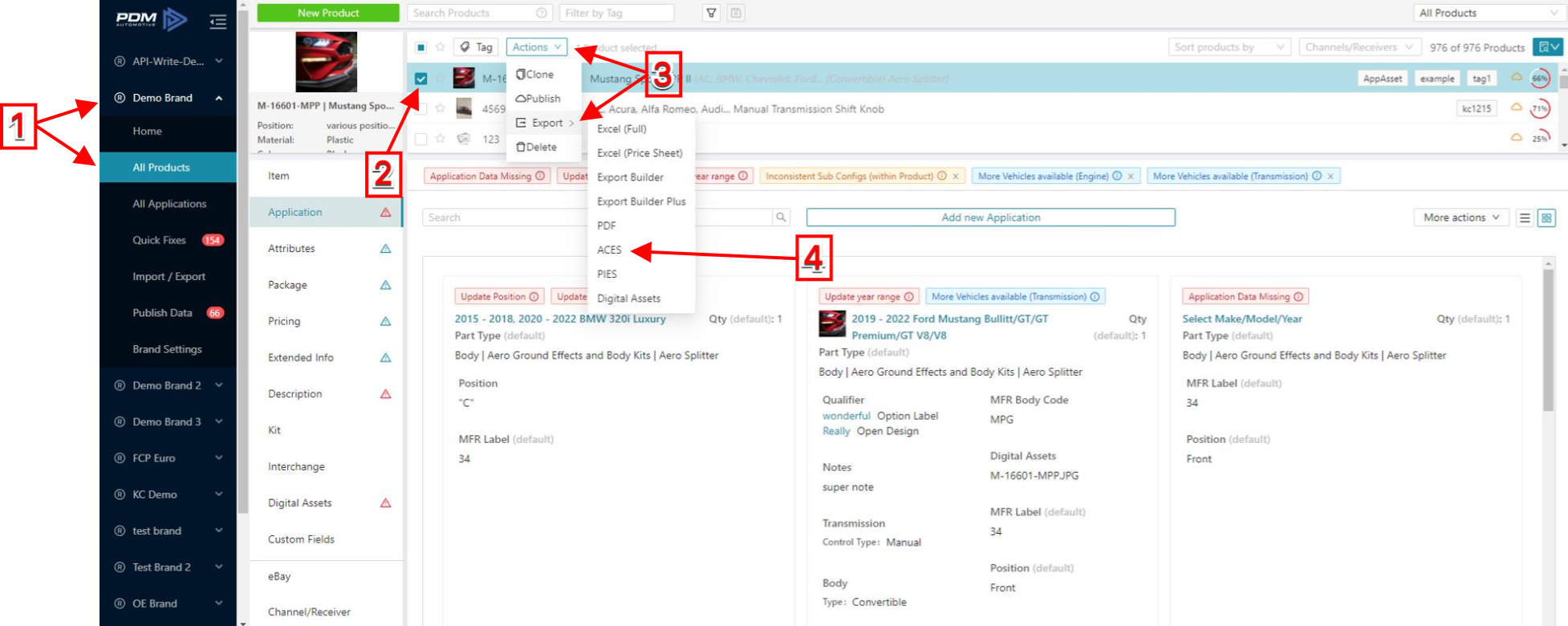Viewport: 1568px width, 626px height.
Task: Check the 123 product checkbox
Action: pos(421,139)
